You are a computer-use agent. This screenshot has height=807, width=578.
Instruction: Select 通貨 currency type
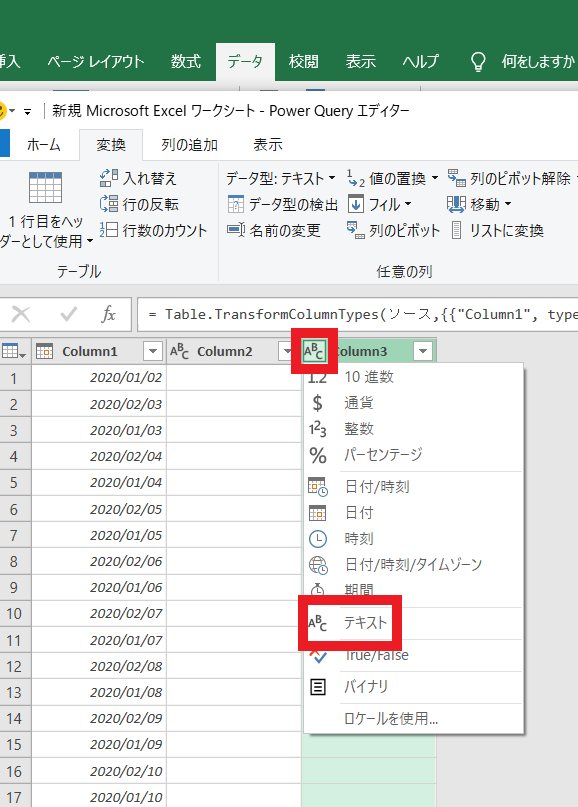point(414,402)
